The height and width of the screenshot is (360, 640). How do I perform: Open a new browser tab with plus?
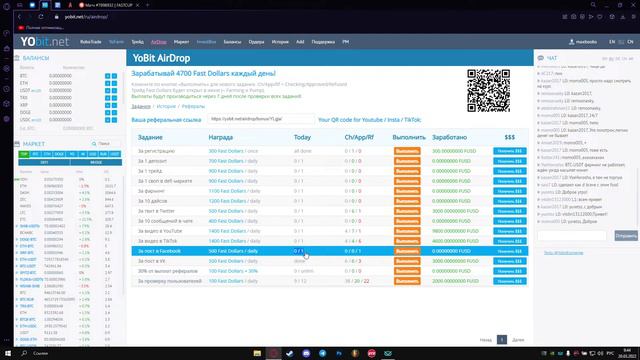pyautogui.click(x=148, y=5)
